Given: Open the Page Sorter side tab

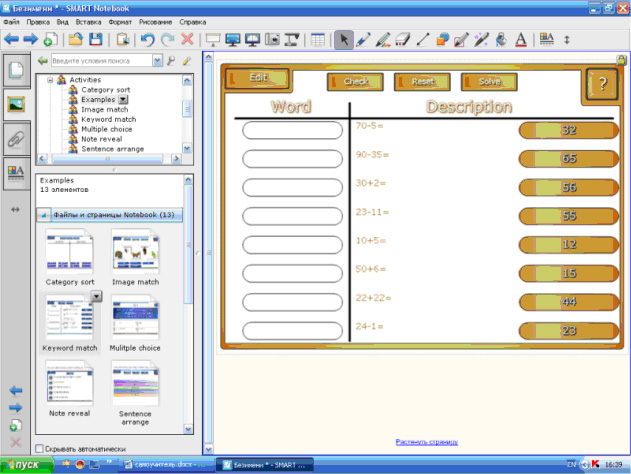Looking at the screenshot, I should click(16, 70).
